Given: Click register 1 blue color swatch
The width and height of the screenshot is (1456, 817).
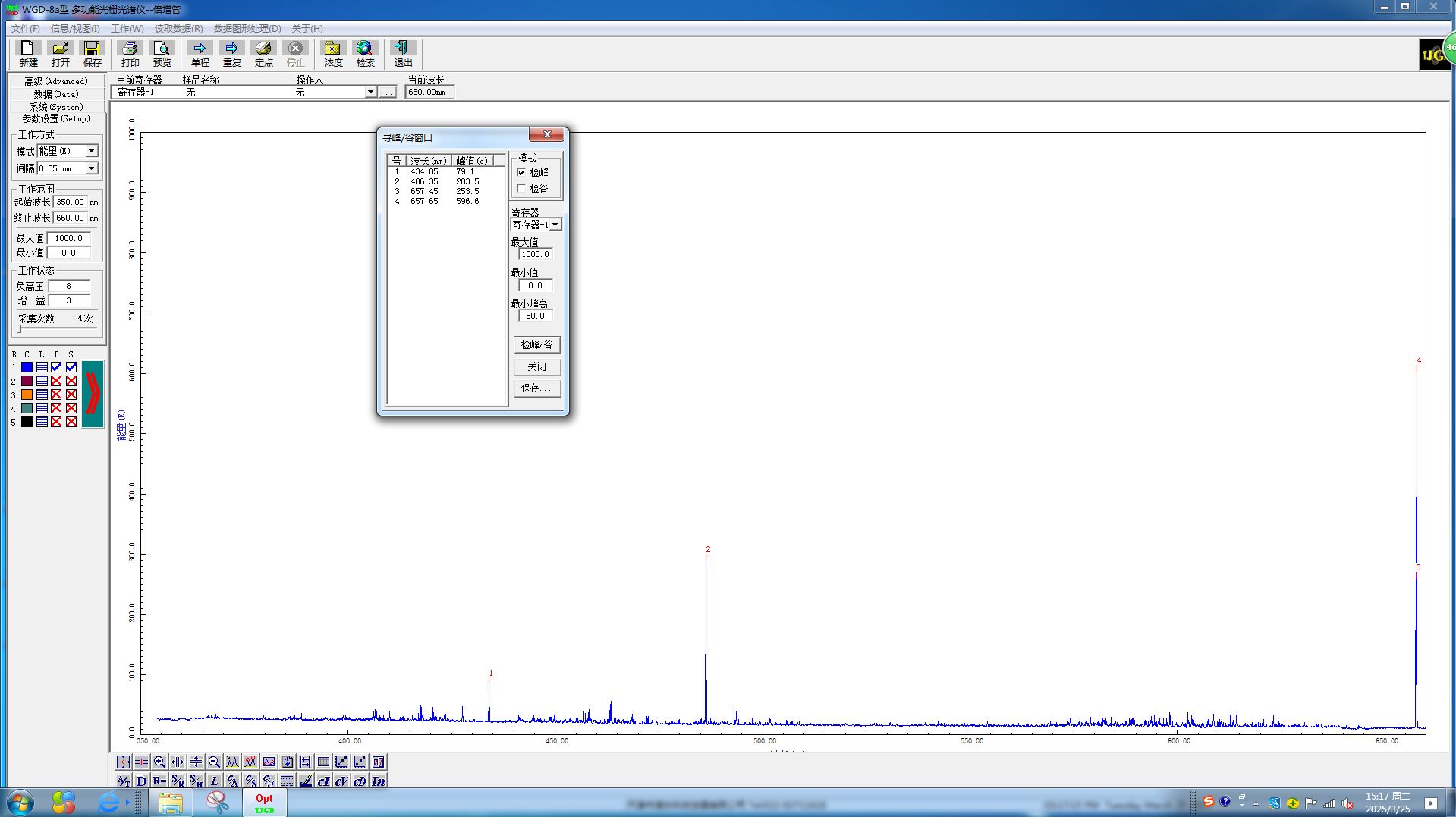Looking at the screenshot, I should point(27,367).
